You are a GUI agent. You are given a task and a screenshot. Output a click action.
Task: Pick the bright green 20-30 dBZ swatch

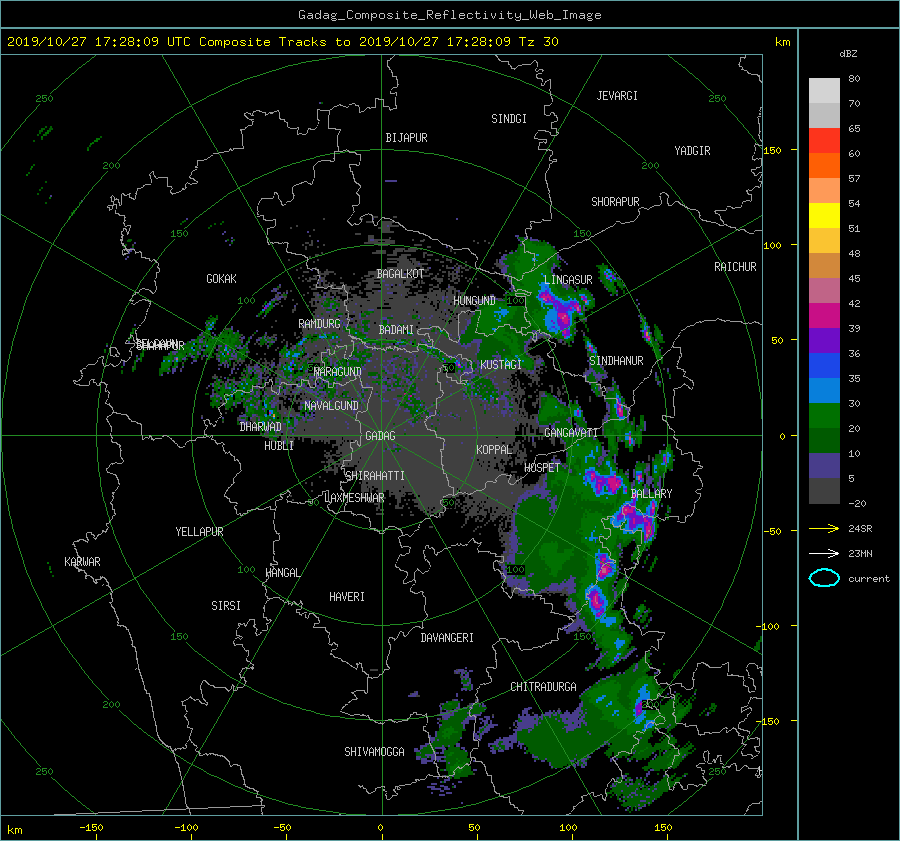824,416
